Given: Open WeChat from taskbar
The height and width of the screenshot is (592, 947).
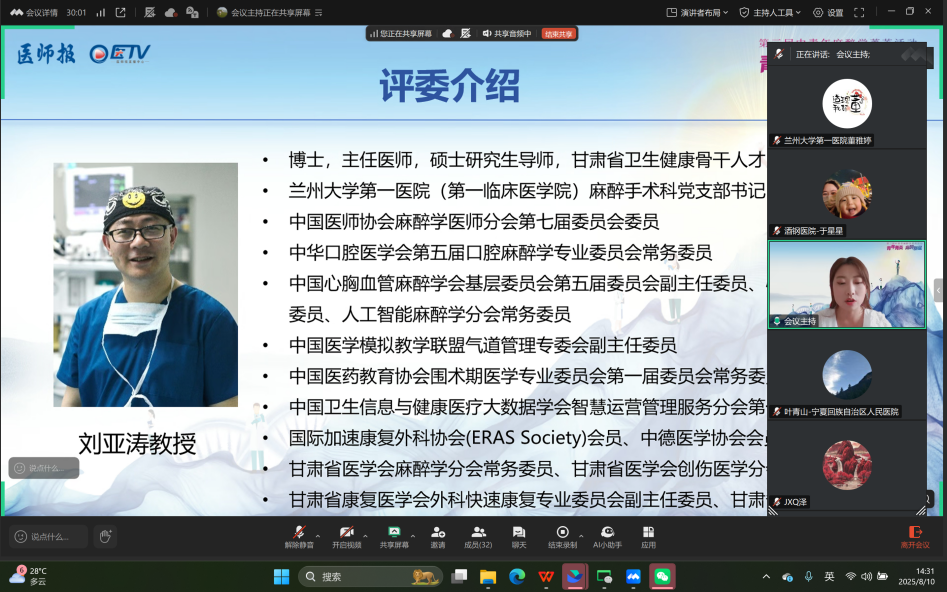Looking at the screenshot, I should click(x=663, y=576).
